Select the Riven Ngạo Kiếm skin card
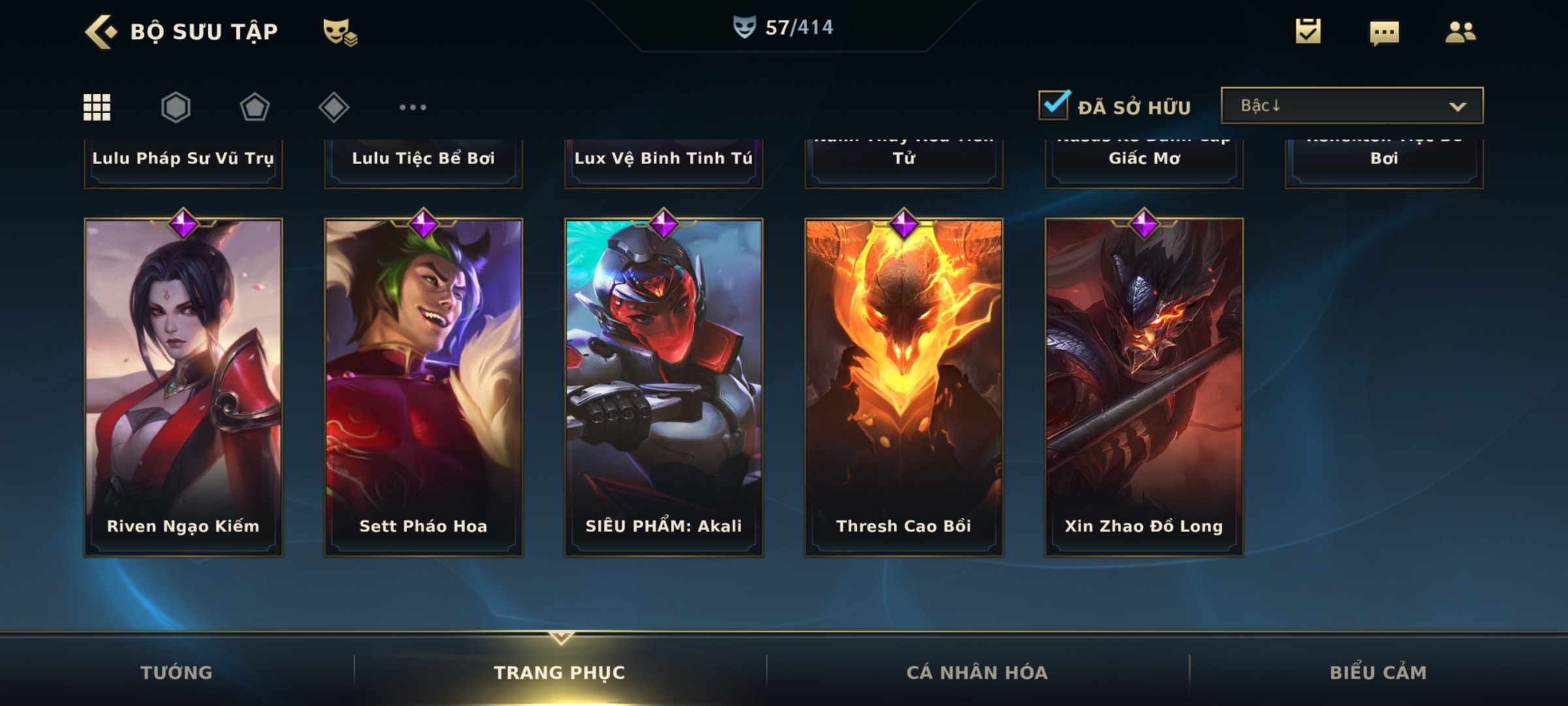Viewport: 1568px width, 706px height. [183, 387]
